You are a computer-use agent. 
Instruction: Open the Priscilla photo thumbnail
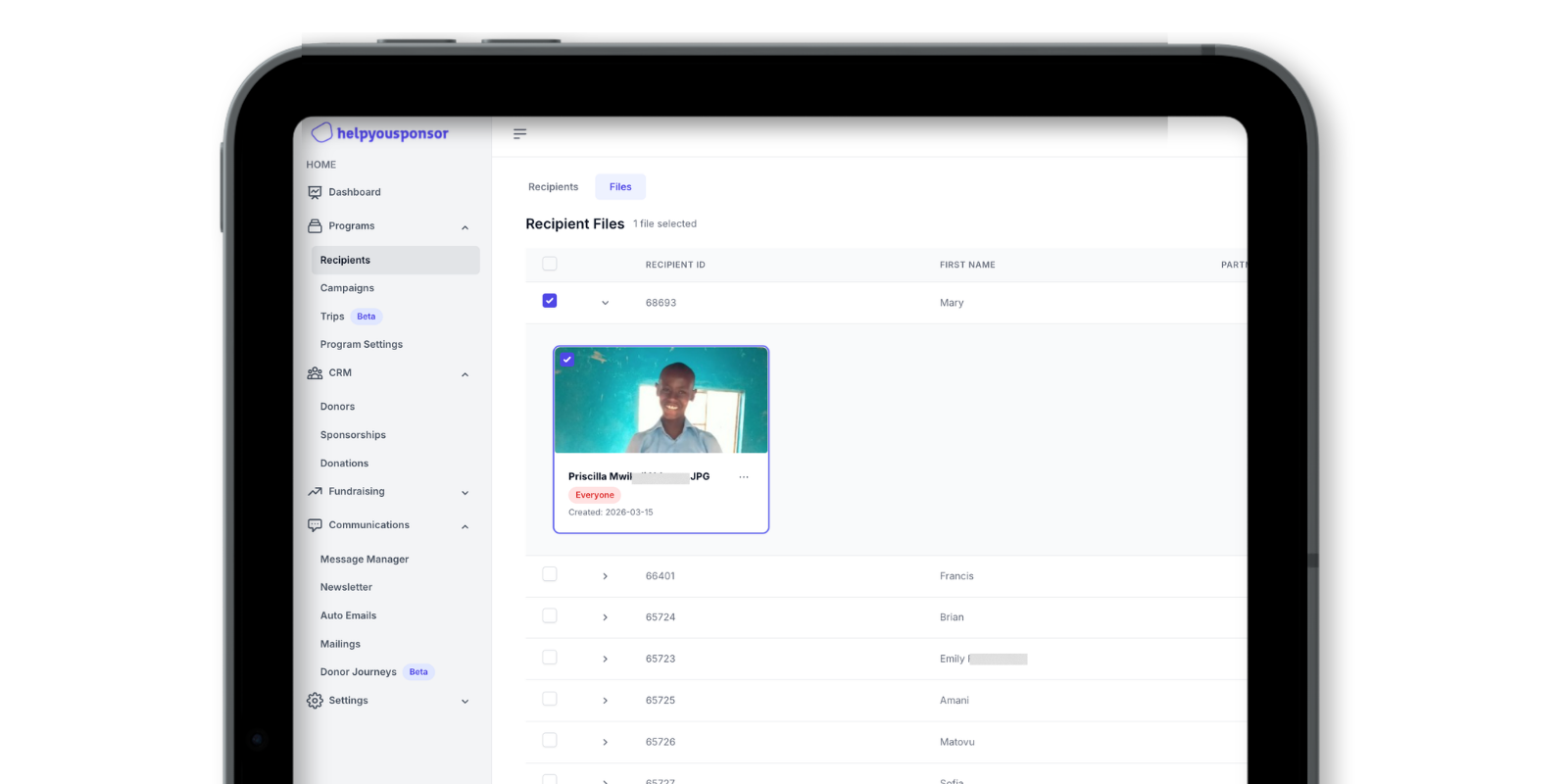tap(661, 402)
